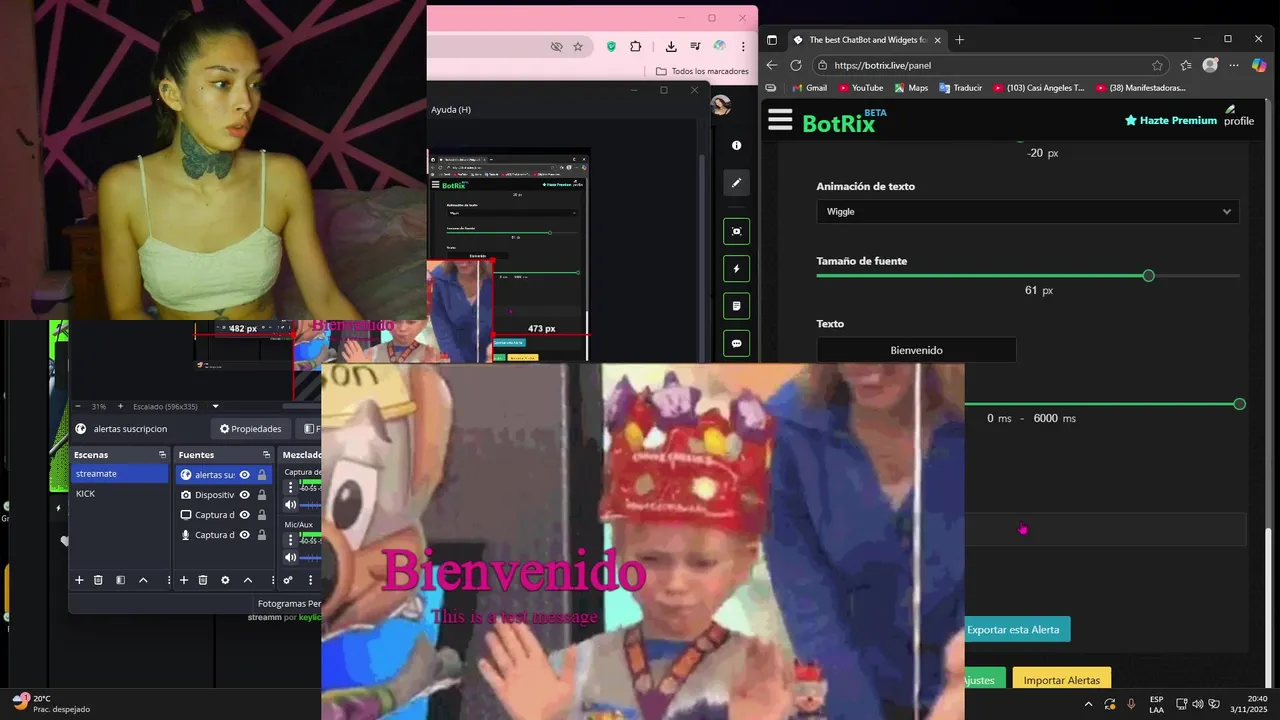The width and height of the screenshot is (1280, 720).
Task: Undock the Fuentes panel
Action: point(266,455)
